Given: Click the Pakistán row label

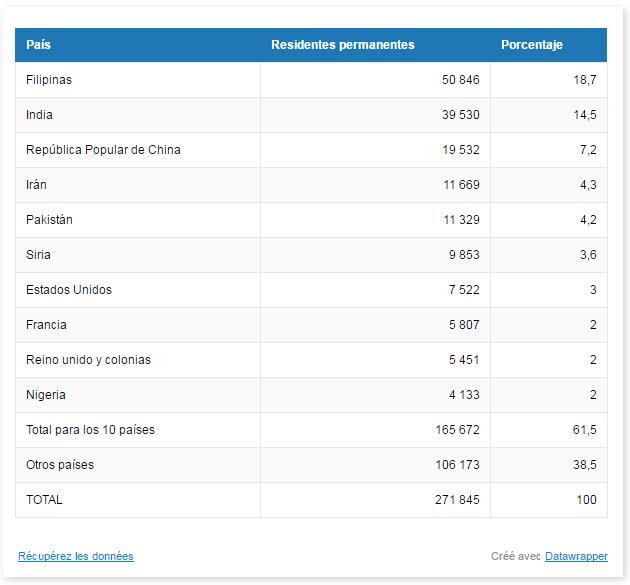Looking at the screenshot, I should (x=49, y=220).
